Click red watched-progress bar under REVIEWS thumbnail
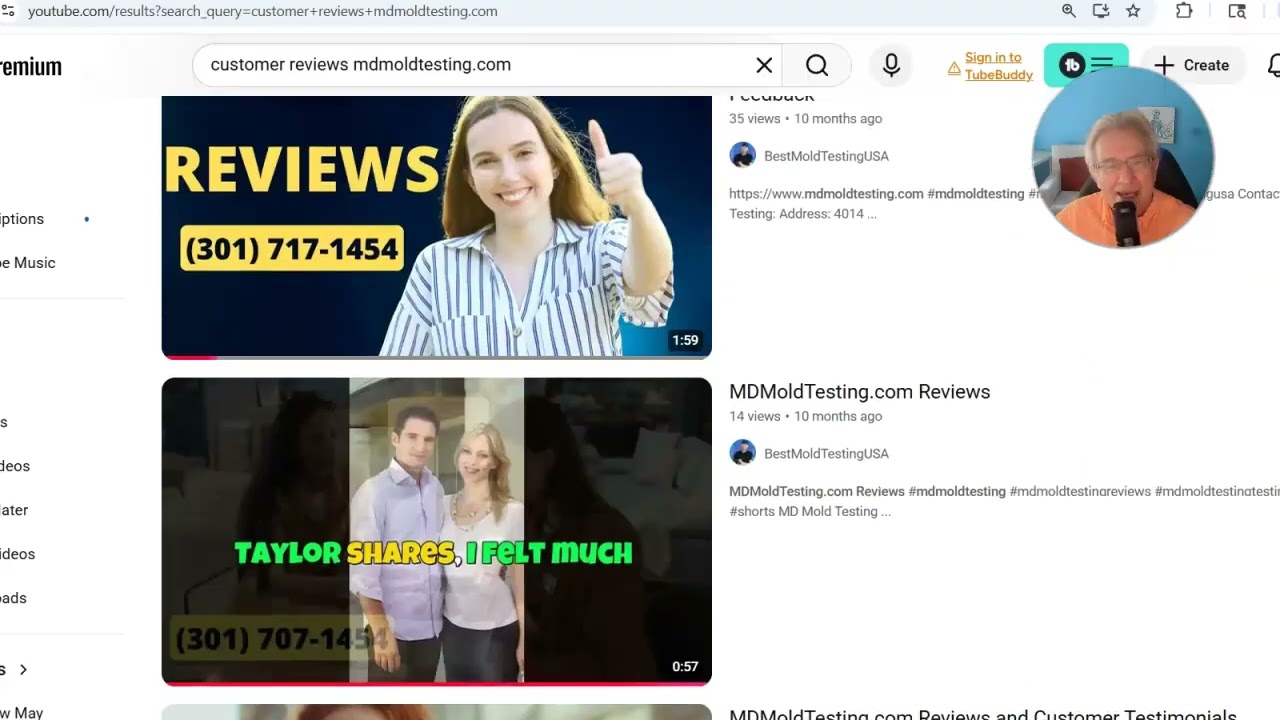 (x=189, y=356)
